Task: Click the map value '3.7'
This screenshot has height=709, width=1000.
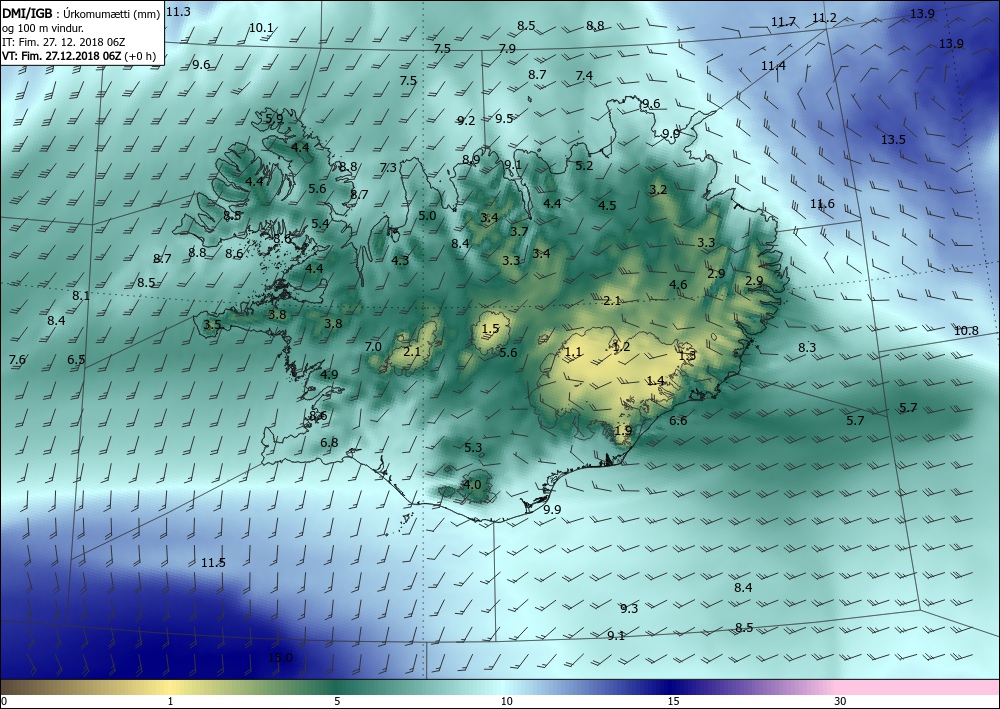Action: (519, 231)
